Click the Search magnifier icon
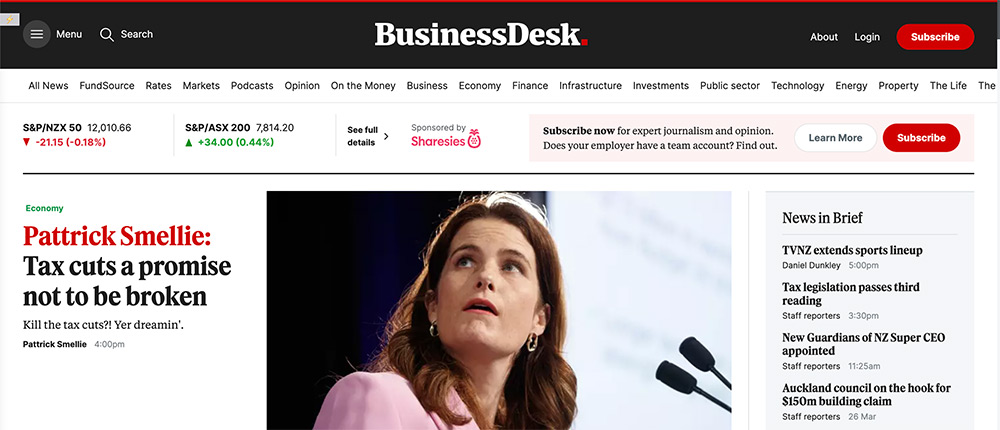The image size is (1000, 430). coord(107,34)
